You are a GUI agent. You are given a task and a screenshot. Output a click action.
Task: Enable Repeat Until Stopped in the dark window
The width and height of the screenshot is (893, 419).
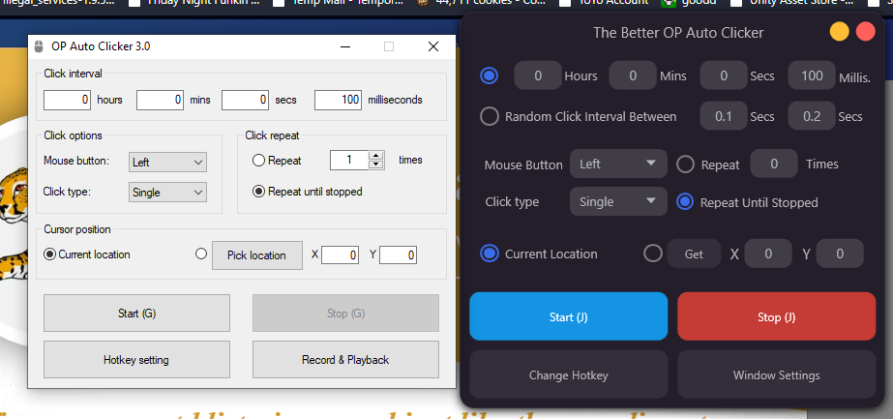tap(685, 202)
